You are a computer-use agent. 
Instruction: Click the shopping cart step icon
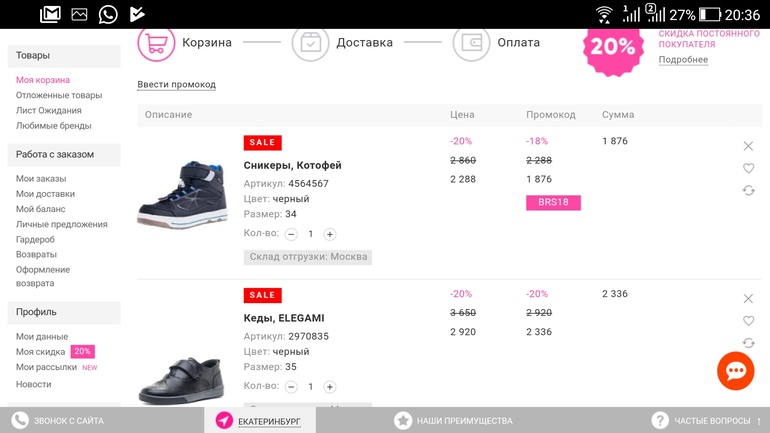[x=156, y=43]
